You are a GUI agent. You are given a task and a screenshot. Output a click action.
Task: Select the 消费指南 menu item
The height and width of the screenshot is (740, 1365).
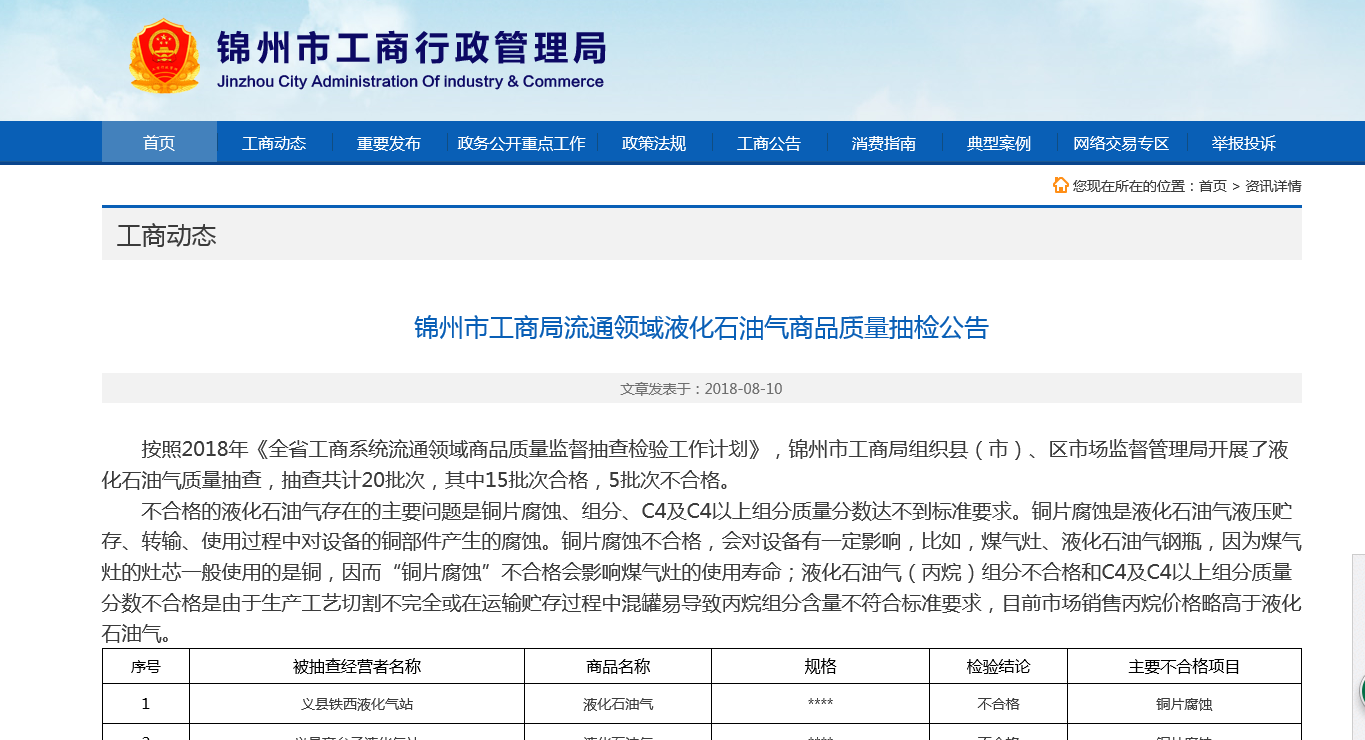(x=884, y=143)
